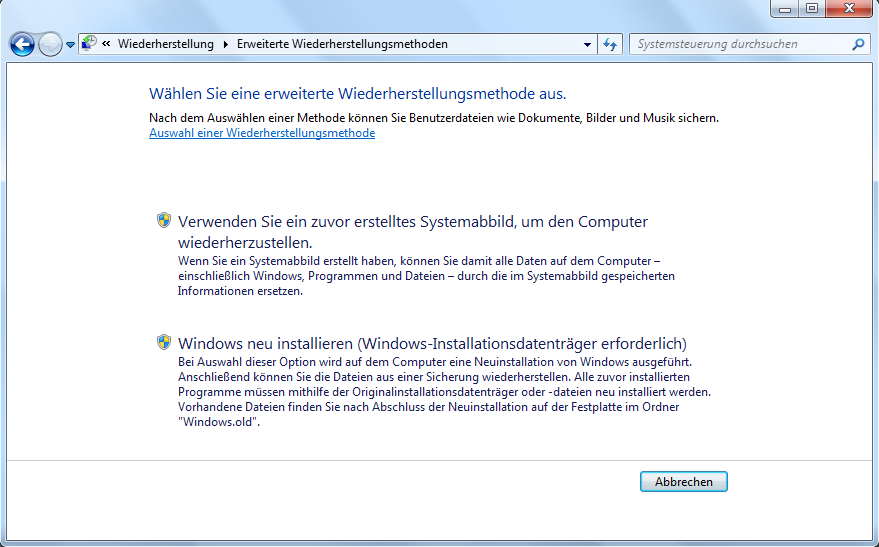Open arrow menu after Wiederherstellung breadcrumb

(x=225, y=44)
